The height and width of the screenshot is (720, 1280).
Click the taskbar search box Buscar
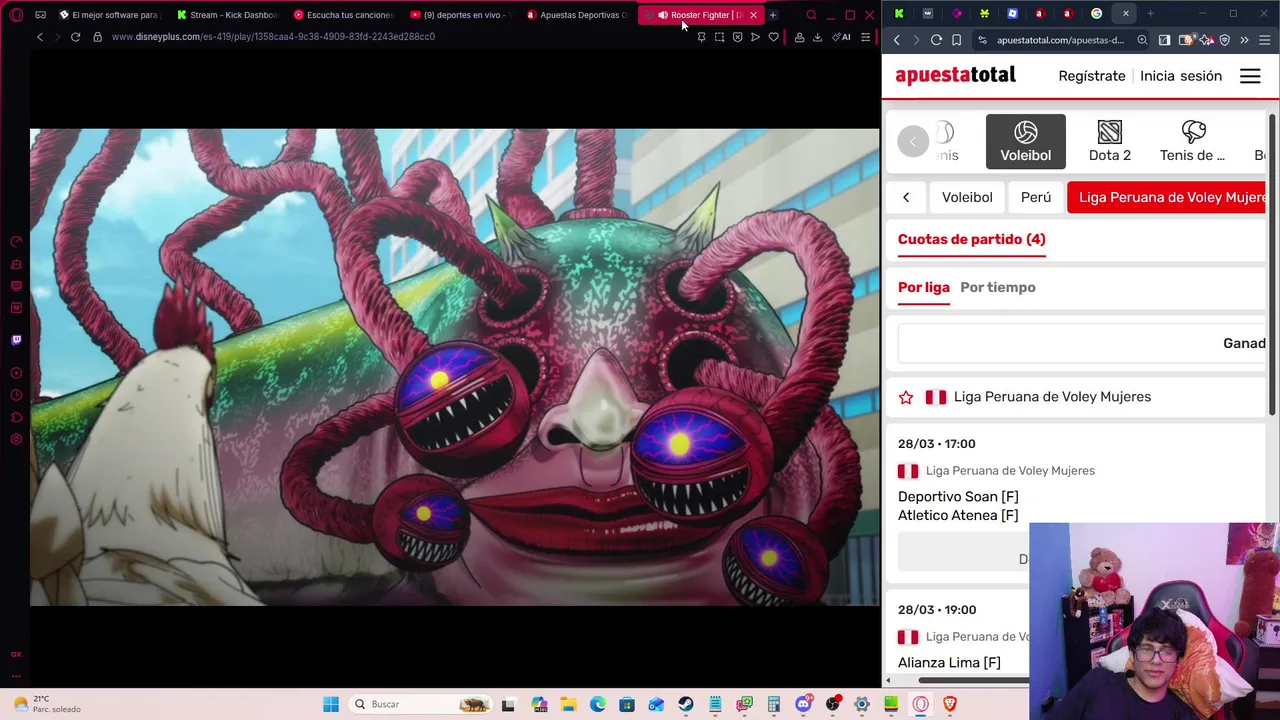420,704
